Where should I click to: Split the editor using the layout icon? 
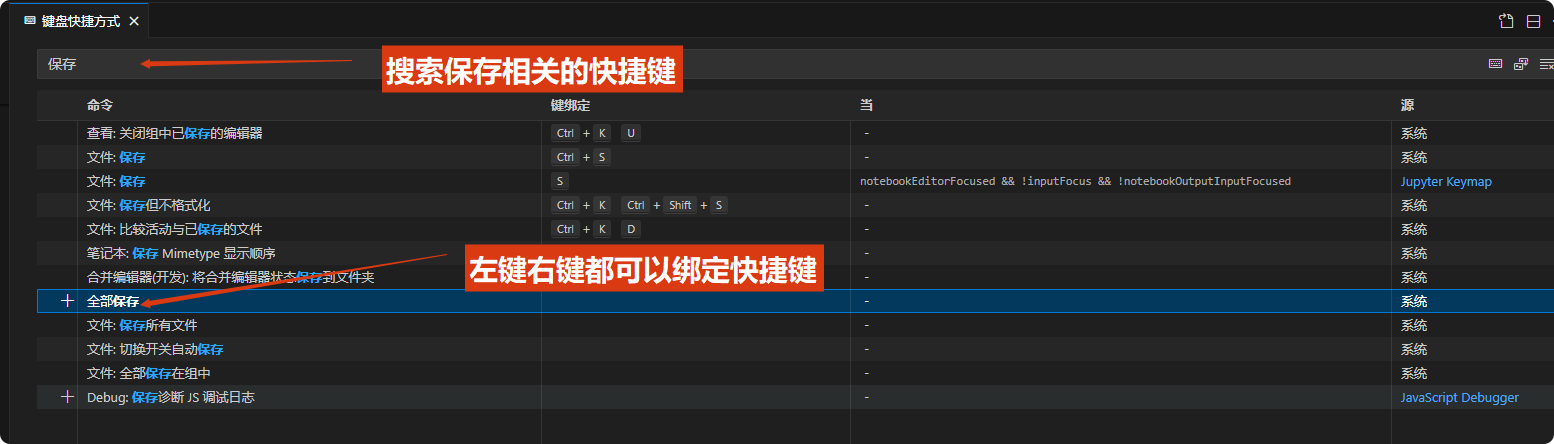pyautogui.click(x=1533, y=21)
